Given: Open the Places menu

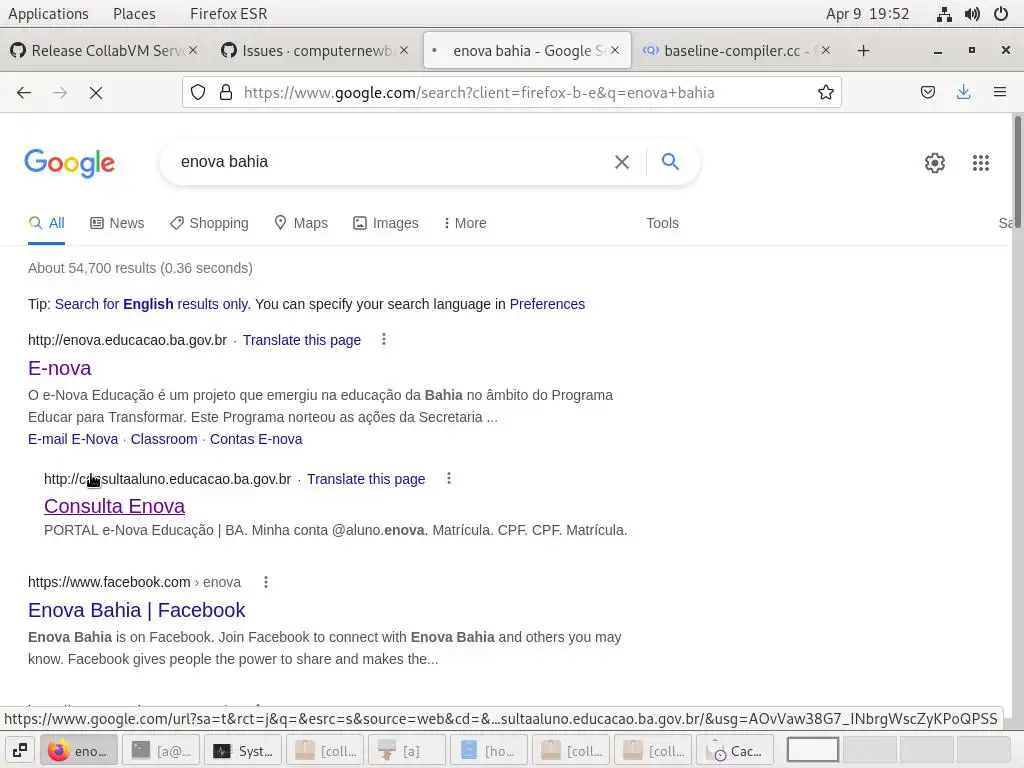Looking at the screenshot, I should coord(135,14).
